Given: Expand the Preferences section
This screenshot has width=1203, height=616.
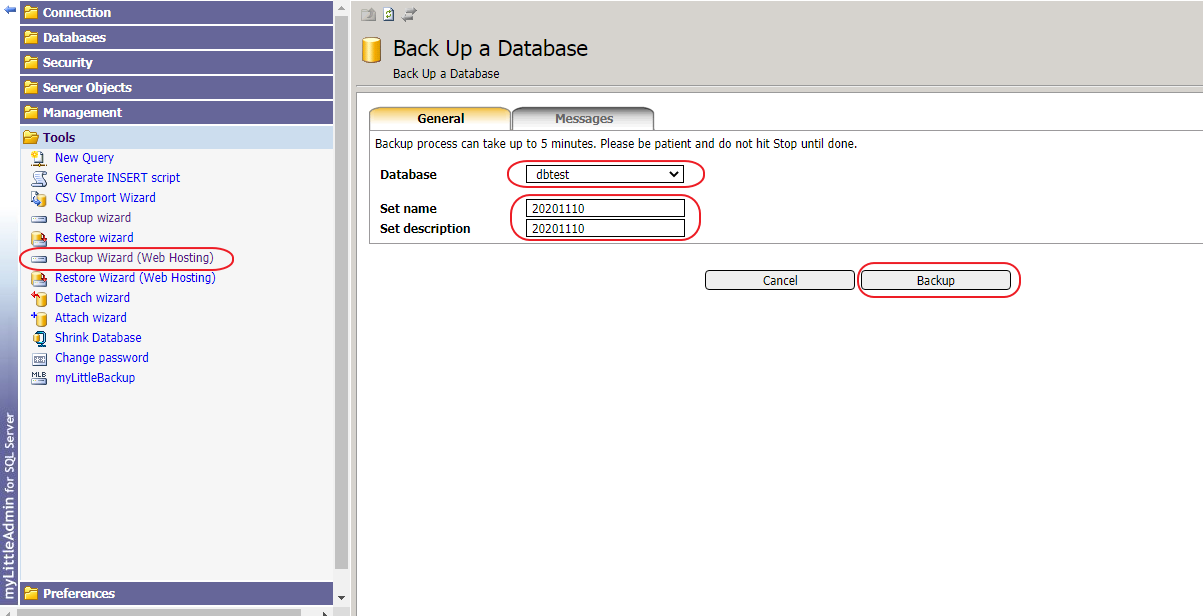Looking at the screenshot, I should click(79, 593).
